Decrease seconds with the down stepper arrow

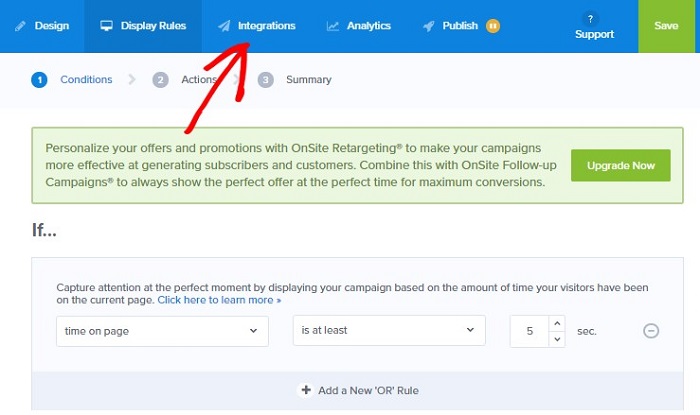557,339
